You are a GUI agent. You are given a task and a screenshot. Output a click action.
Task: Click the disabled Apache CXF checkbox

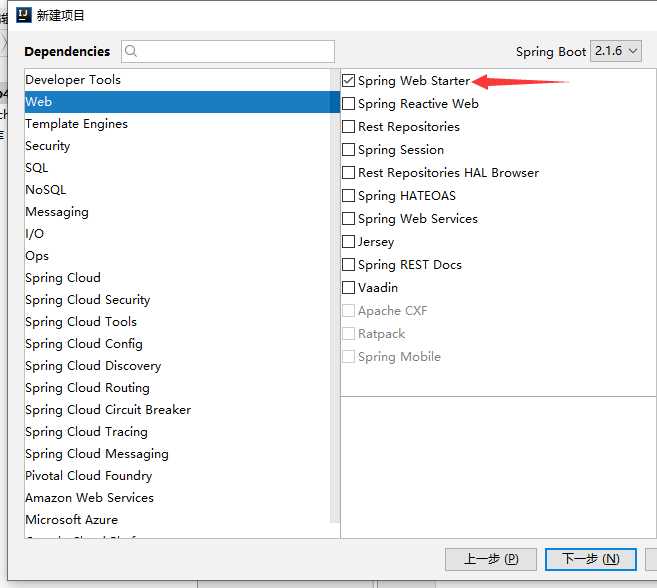349,311
